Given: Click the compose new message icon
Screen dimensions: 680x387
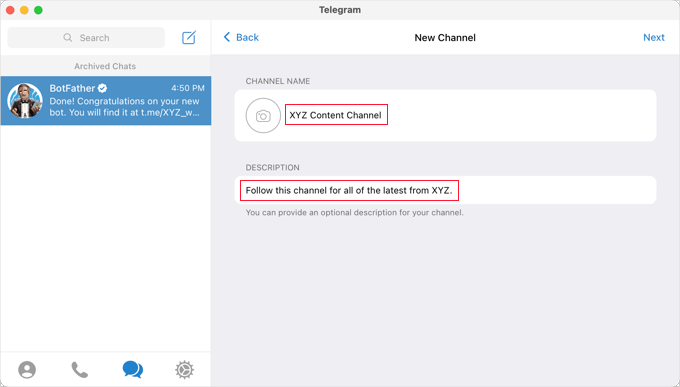Looking at the screenshot, I should 189,37.
